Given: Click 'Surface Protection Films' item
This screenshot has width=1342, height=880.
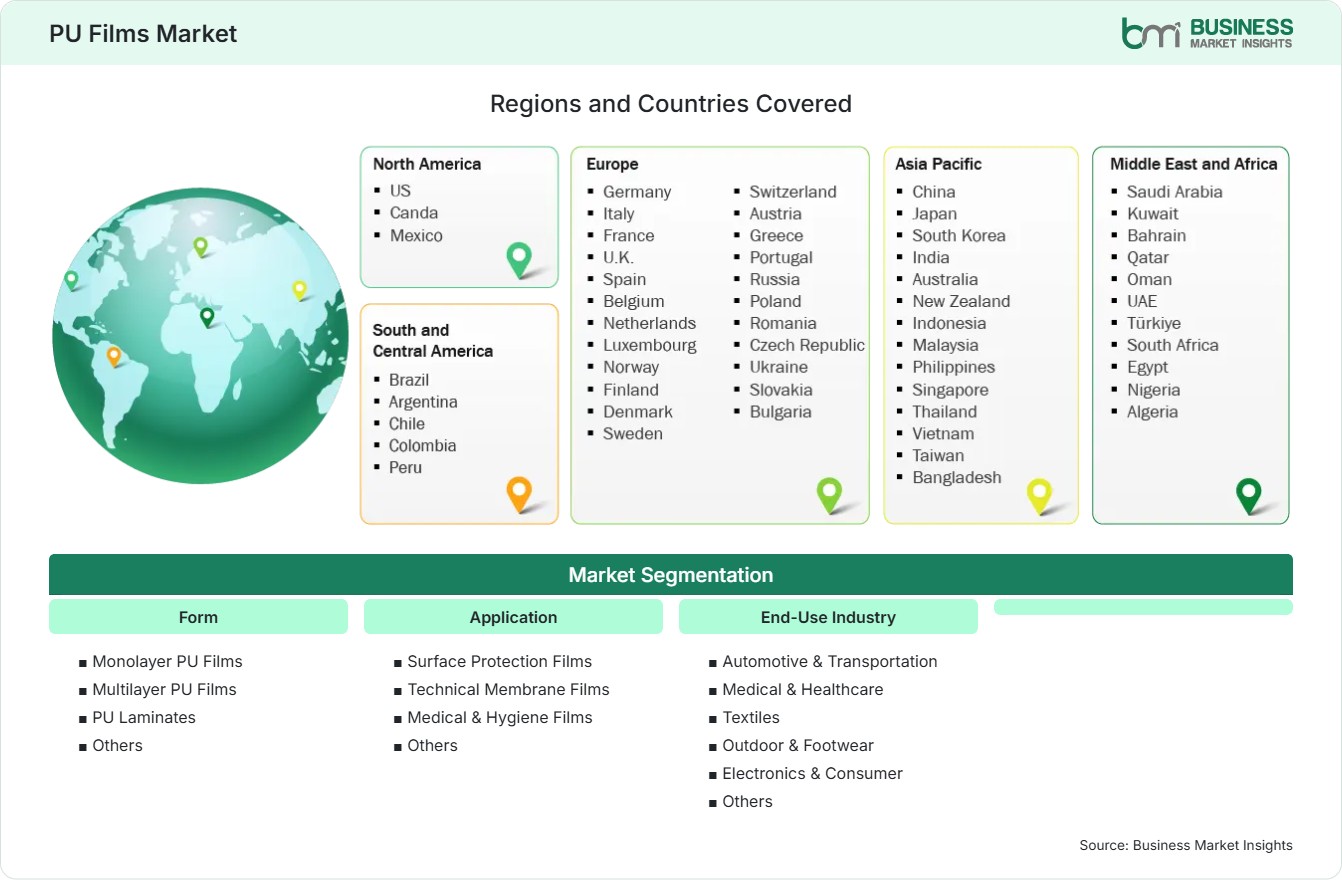Looking at the screenshot, I should 499,661.
